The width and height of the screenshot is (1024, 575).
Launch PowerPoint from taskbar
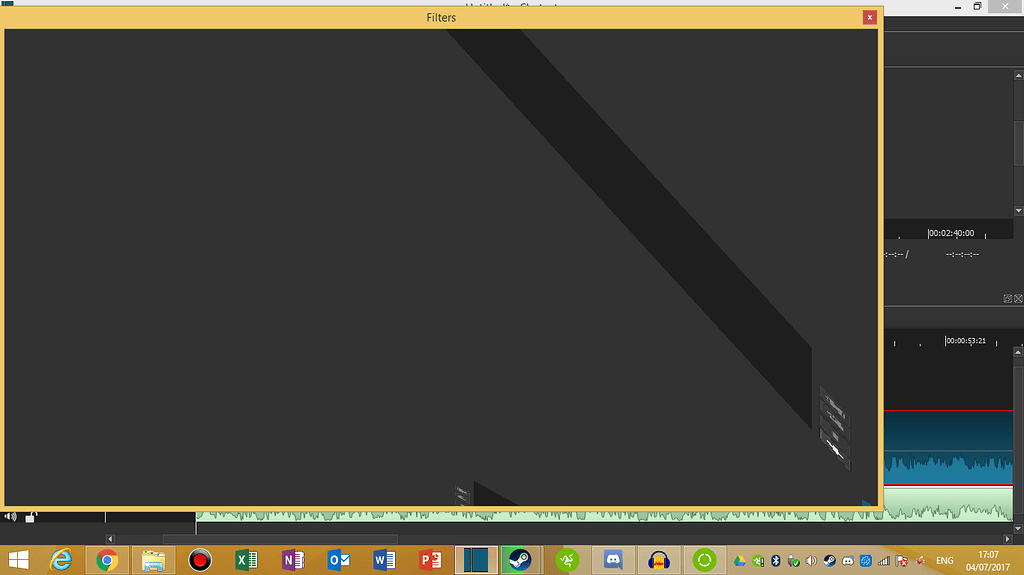[x=430, y=560]
